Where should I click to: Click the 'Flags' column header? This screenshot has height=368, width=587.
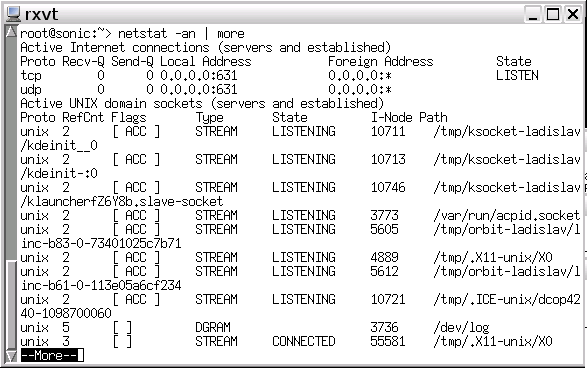click(128, 118)
